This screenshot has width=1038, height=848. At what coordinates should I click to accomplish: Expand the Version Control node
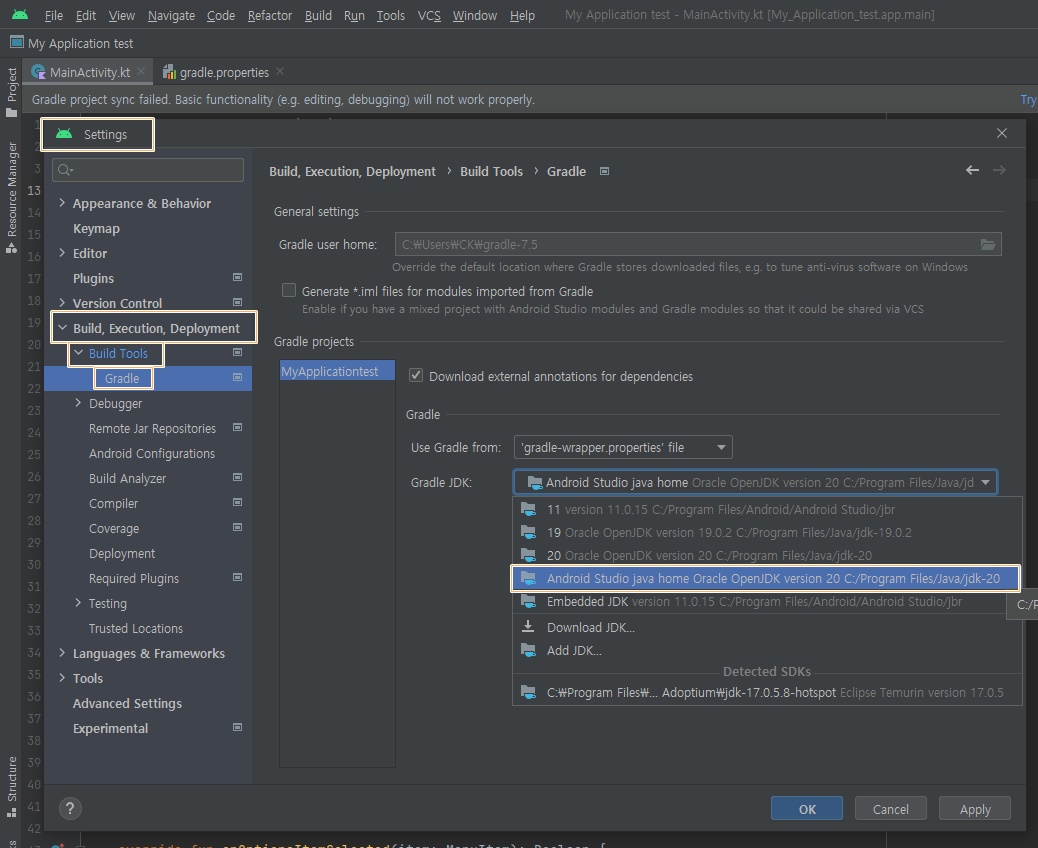click(62, 303)
